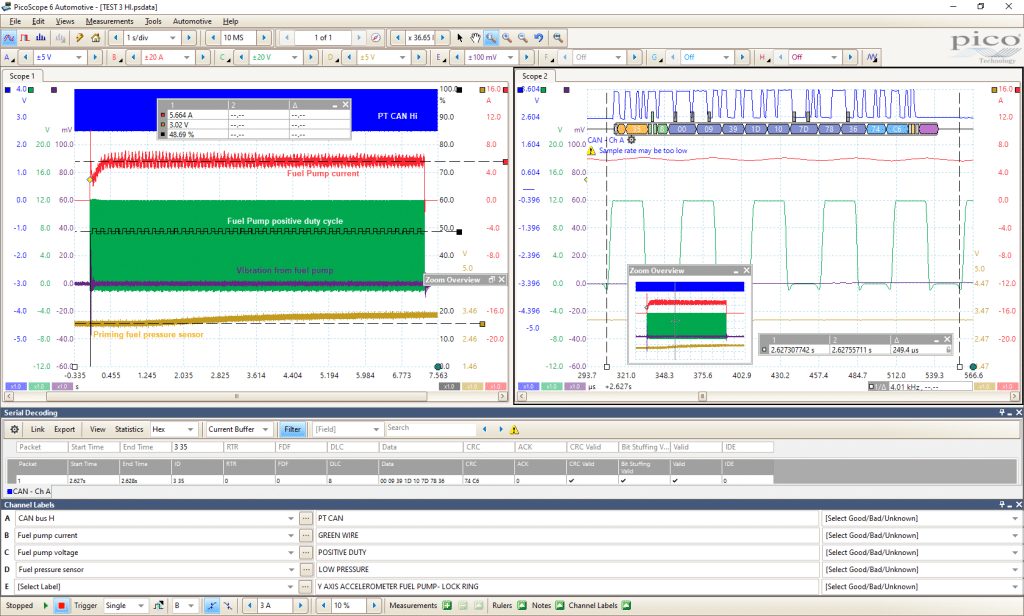Add a measurement with plus icon
The height and width of the screenshot is (616, 1024).
tap(447, 606)
